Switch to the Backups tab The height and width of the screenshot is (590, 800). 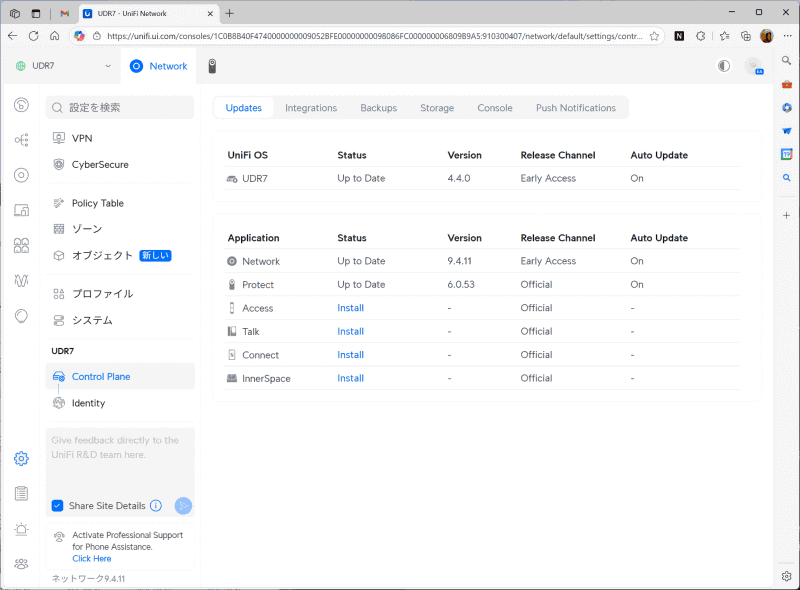(378, 108)
